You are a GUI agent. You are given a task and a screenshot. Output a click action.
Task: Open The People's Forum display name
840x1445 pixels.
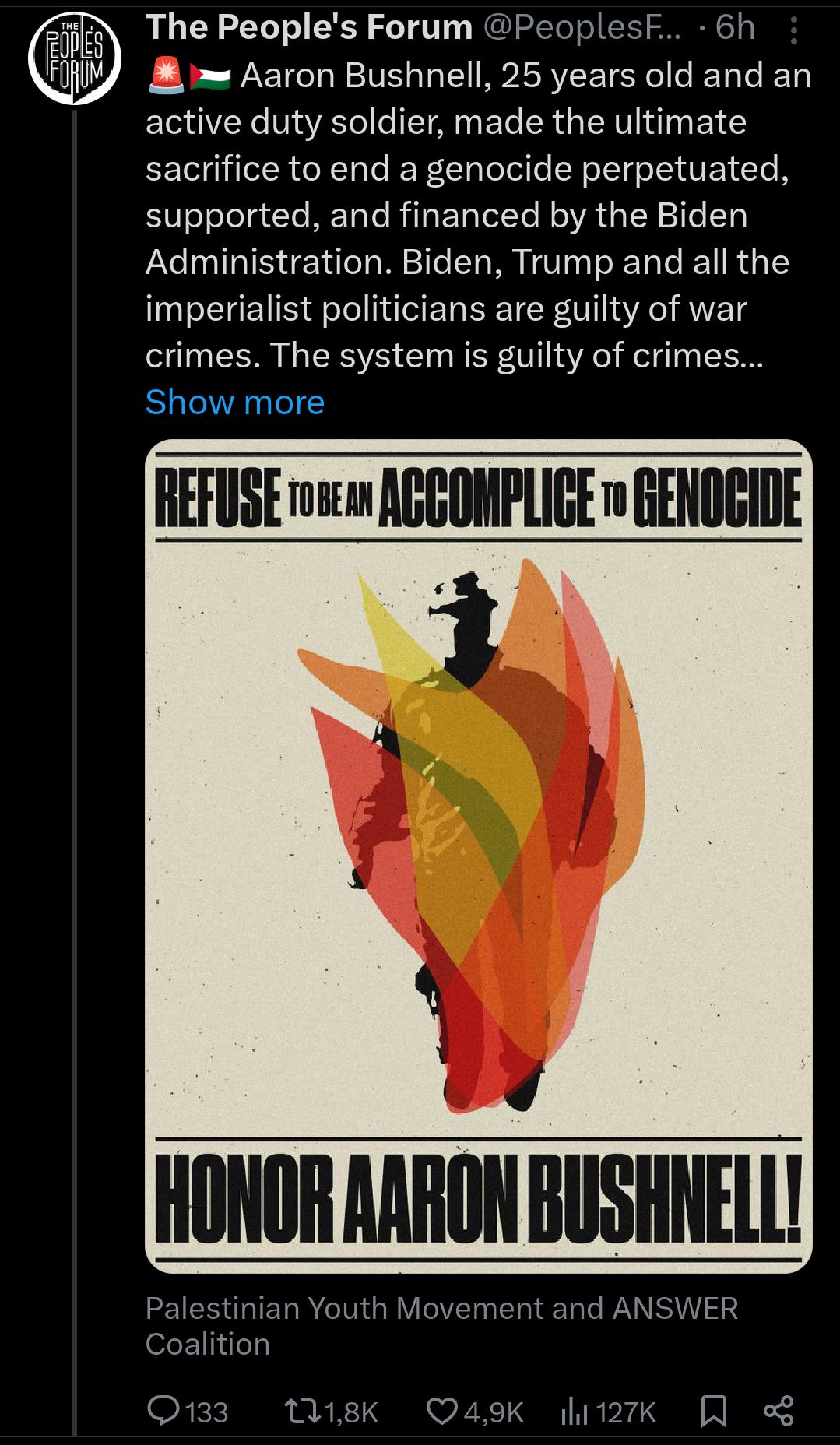click(x=309, y=28)
